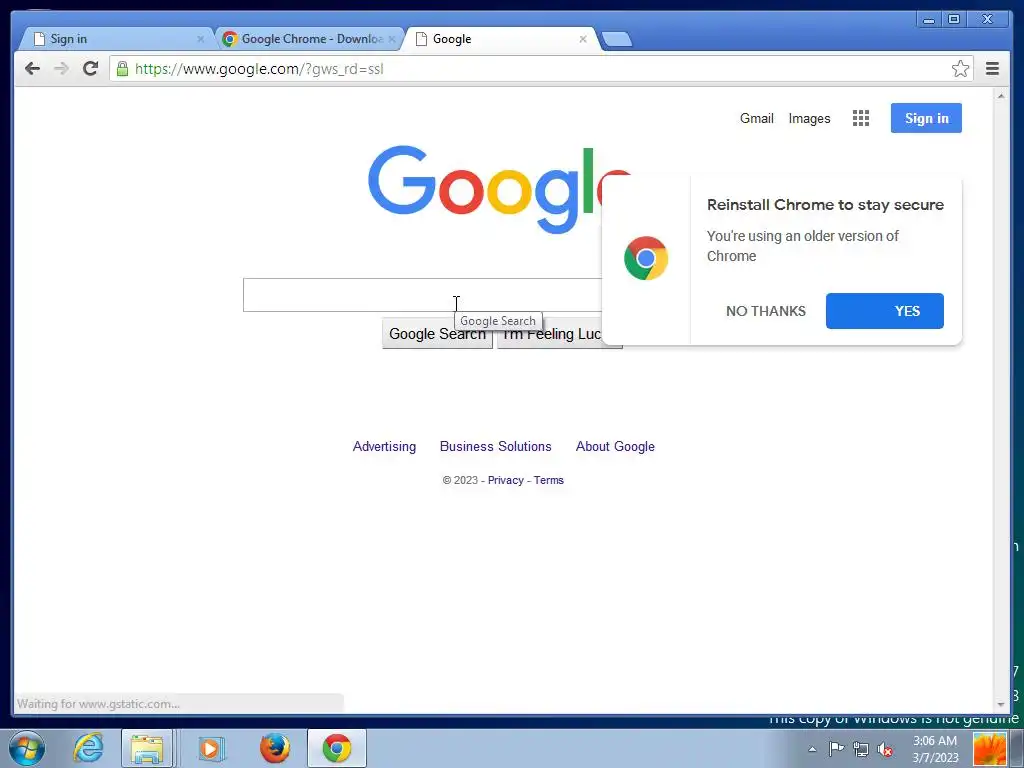Screen dimensions: 1024x768
Task: Close the Google tab
Action: 583,39
